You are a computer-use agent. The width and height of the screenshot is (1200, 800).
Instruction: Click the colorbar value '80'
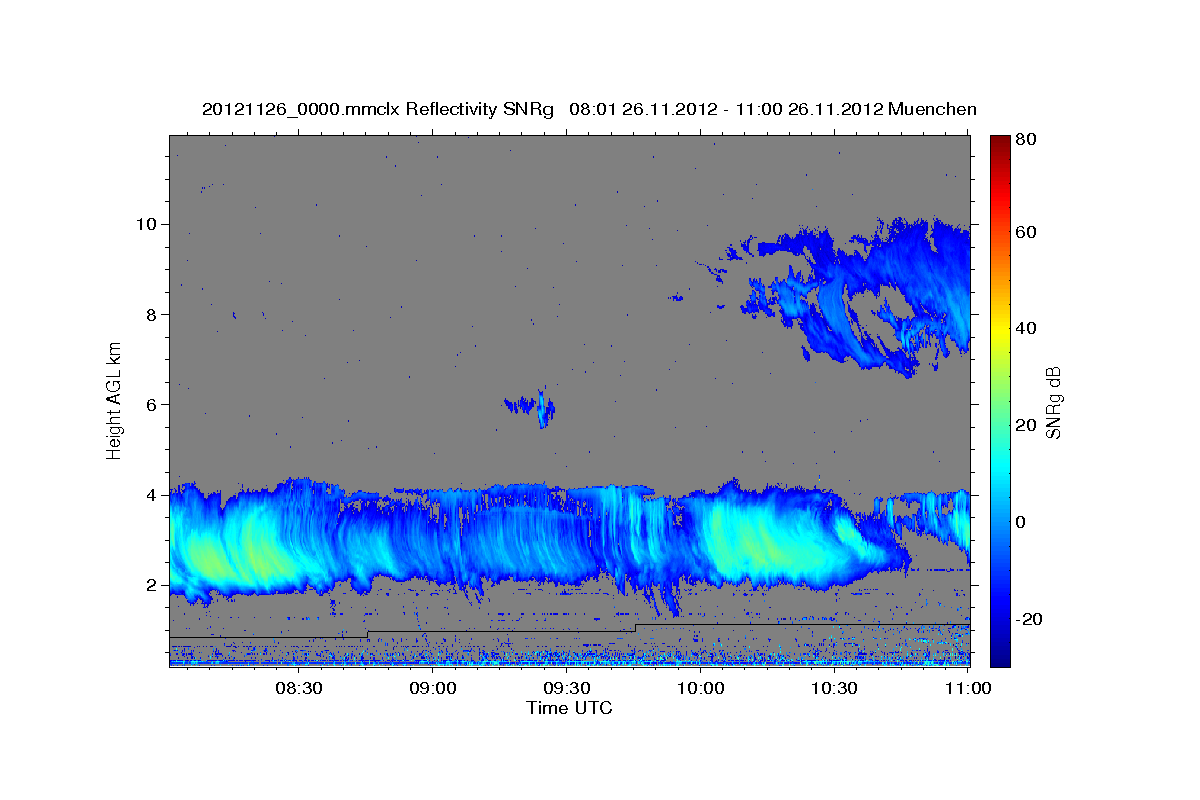(1027, 140)
